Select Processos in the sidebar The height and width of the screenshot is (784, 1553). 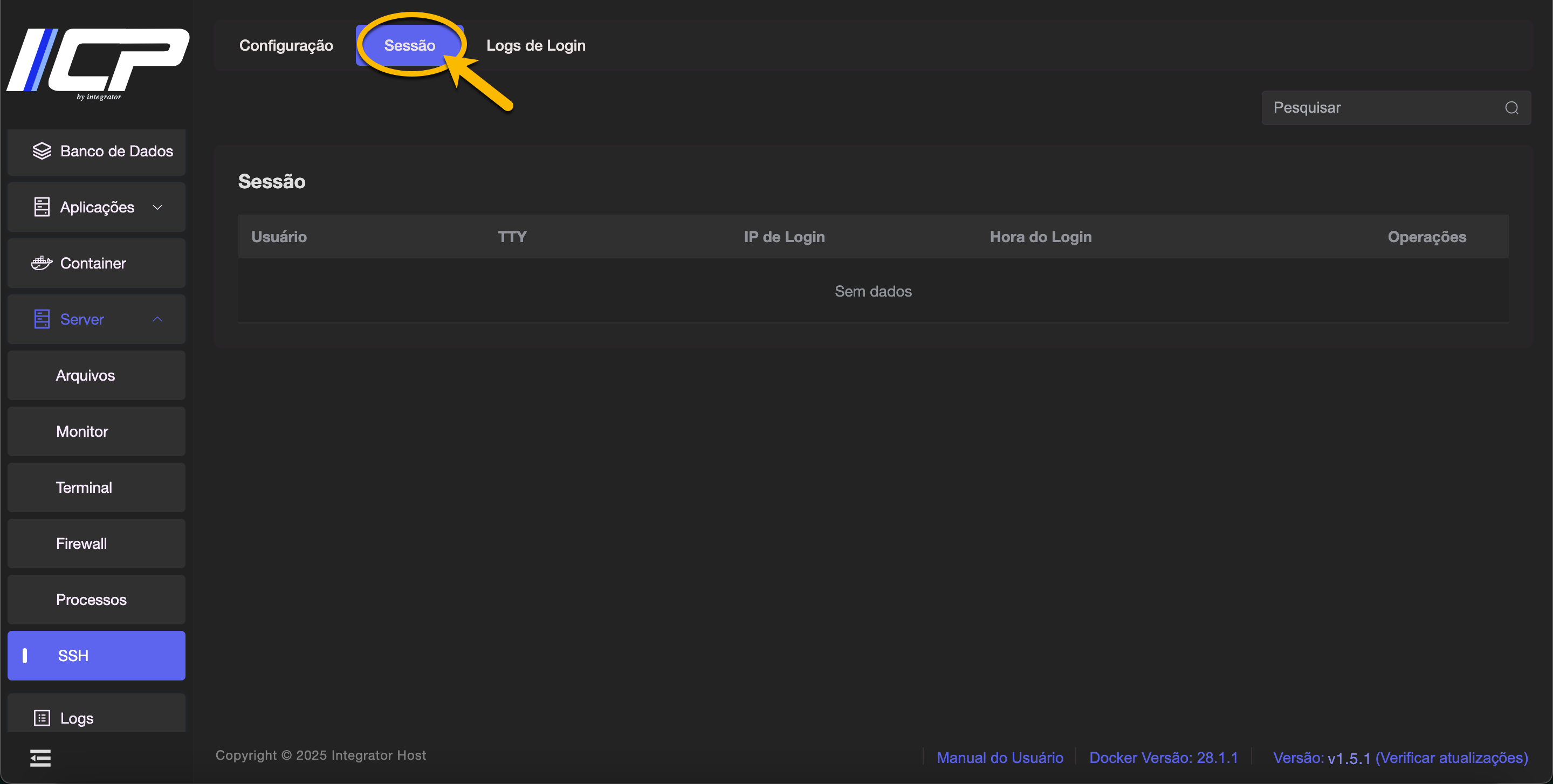click(91, 600)
